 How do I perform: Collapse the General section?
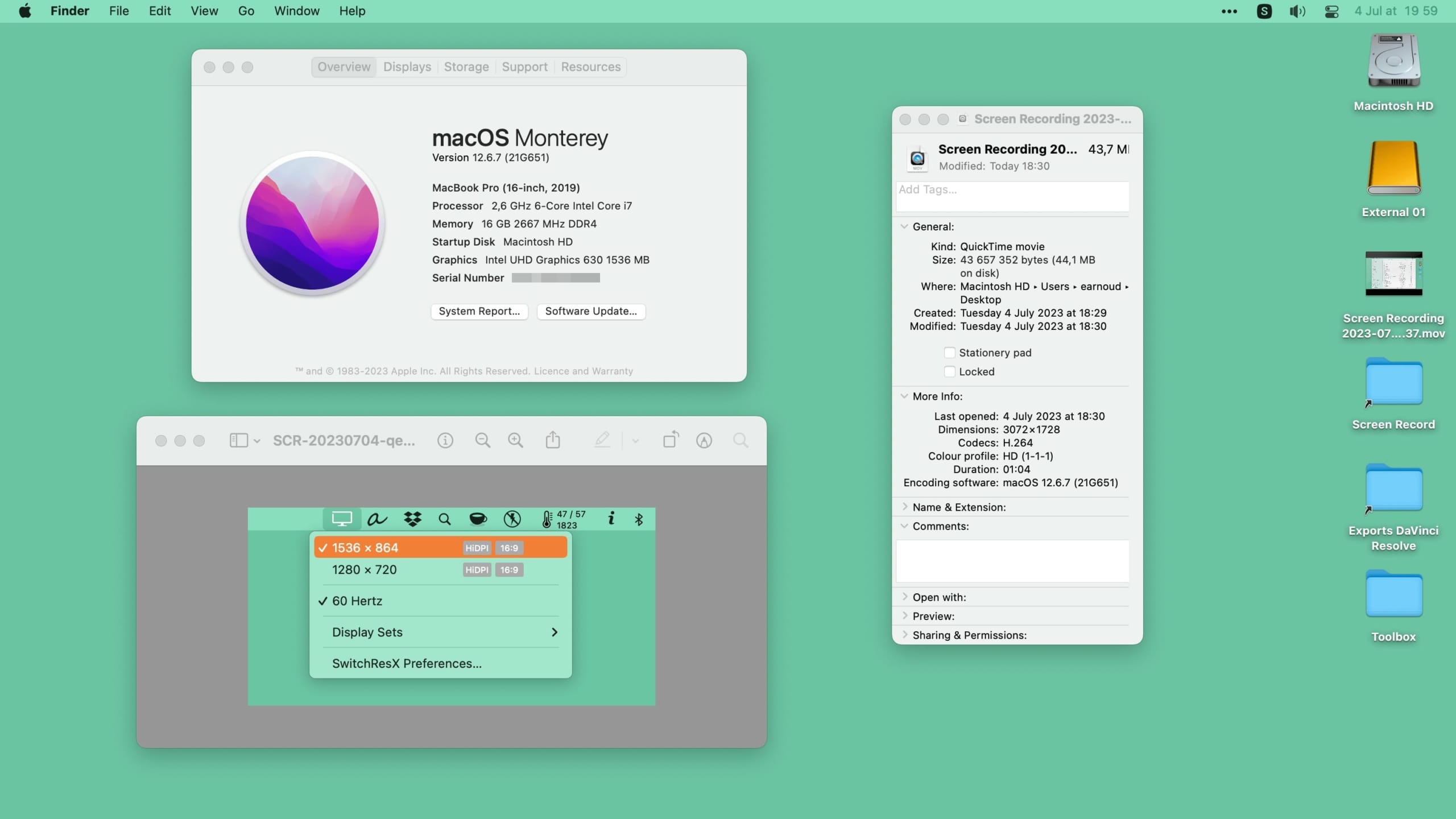[904, 226]
